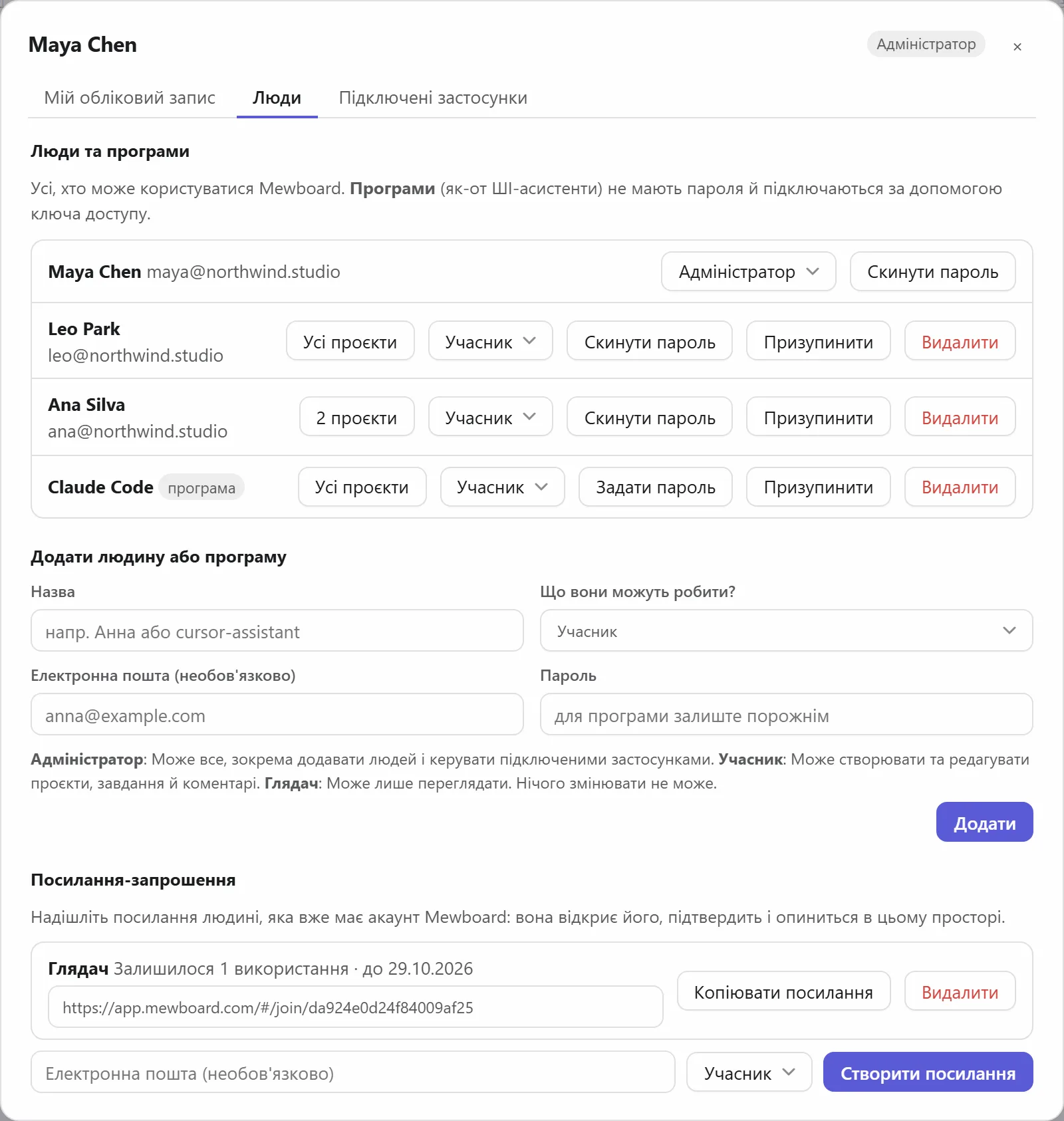This screenshot has height=1121, width=1064.
Task: Open the invite role Учасник dropdown
Action: [x=749, y=1072]
